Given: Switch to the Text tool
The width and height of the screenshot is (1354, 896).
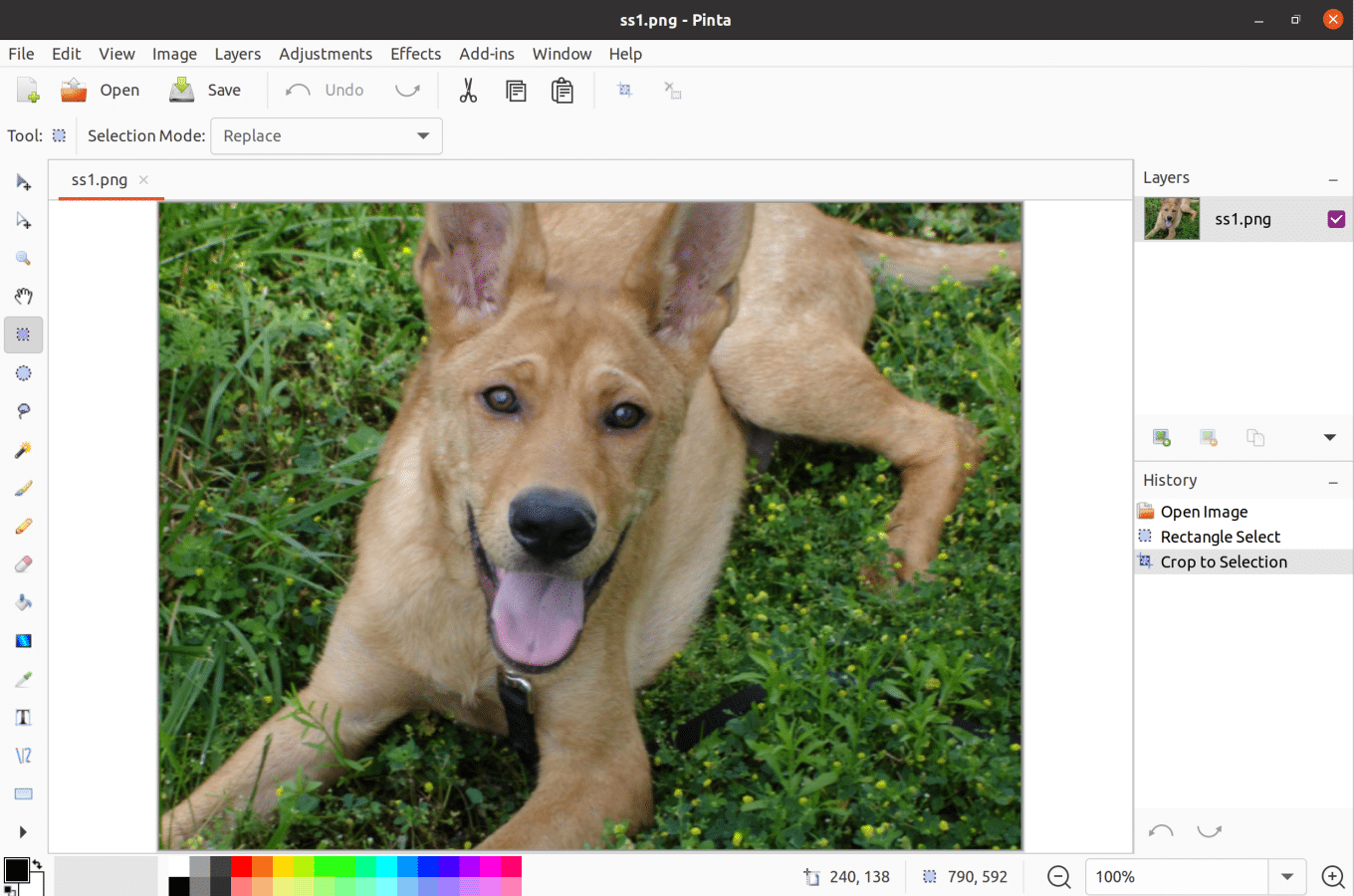Looking at the screenshot, I should coord(23,718).
